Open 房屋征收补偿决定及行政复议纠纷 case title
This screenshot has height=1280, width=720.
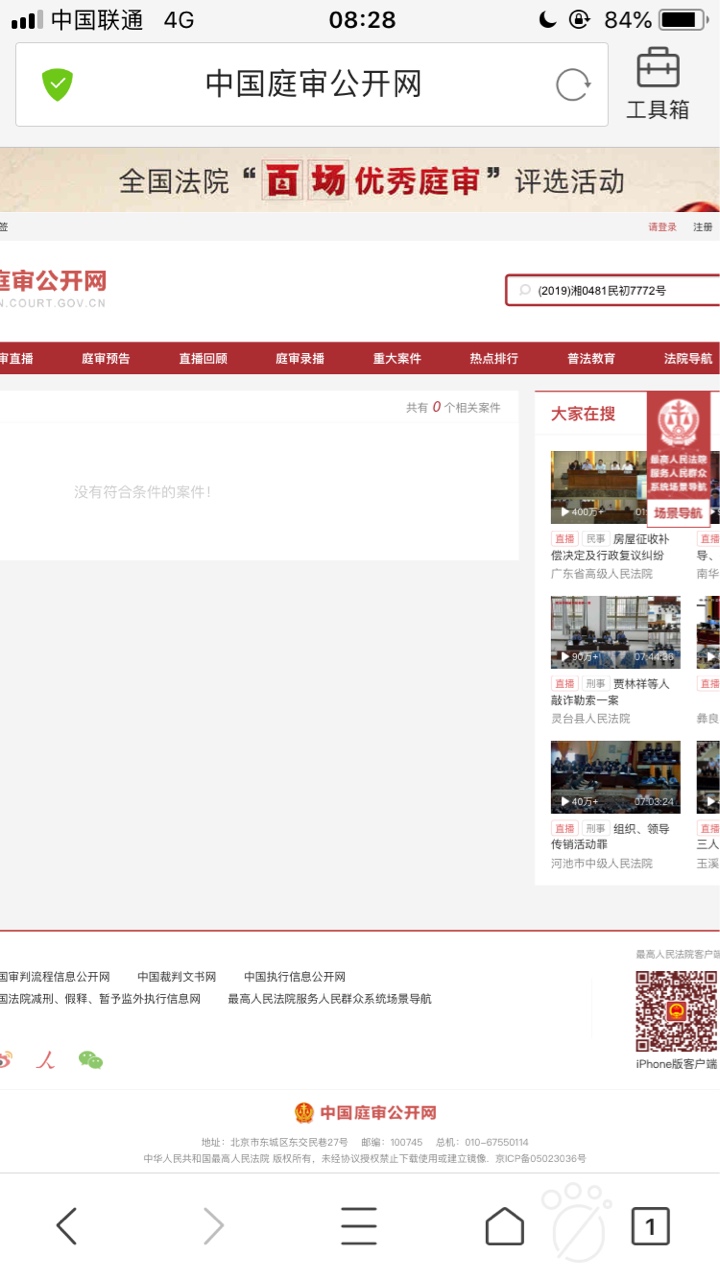610,547
